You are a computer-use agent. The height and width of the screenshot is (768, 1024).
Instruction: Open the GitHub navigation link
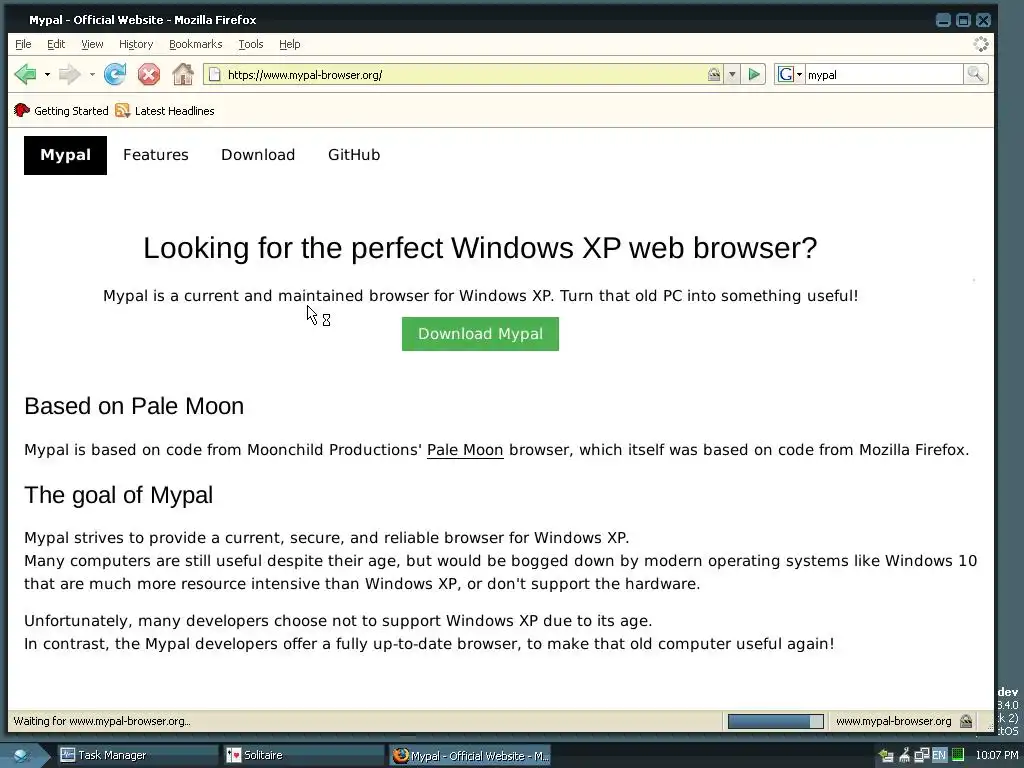(354, 155)
